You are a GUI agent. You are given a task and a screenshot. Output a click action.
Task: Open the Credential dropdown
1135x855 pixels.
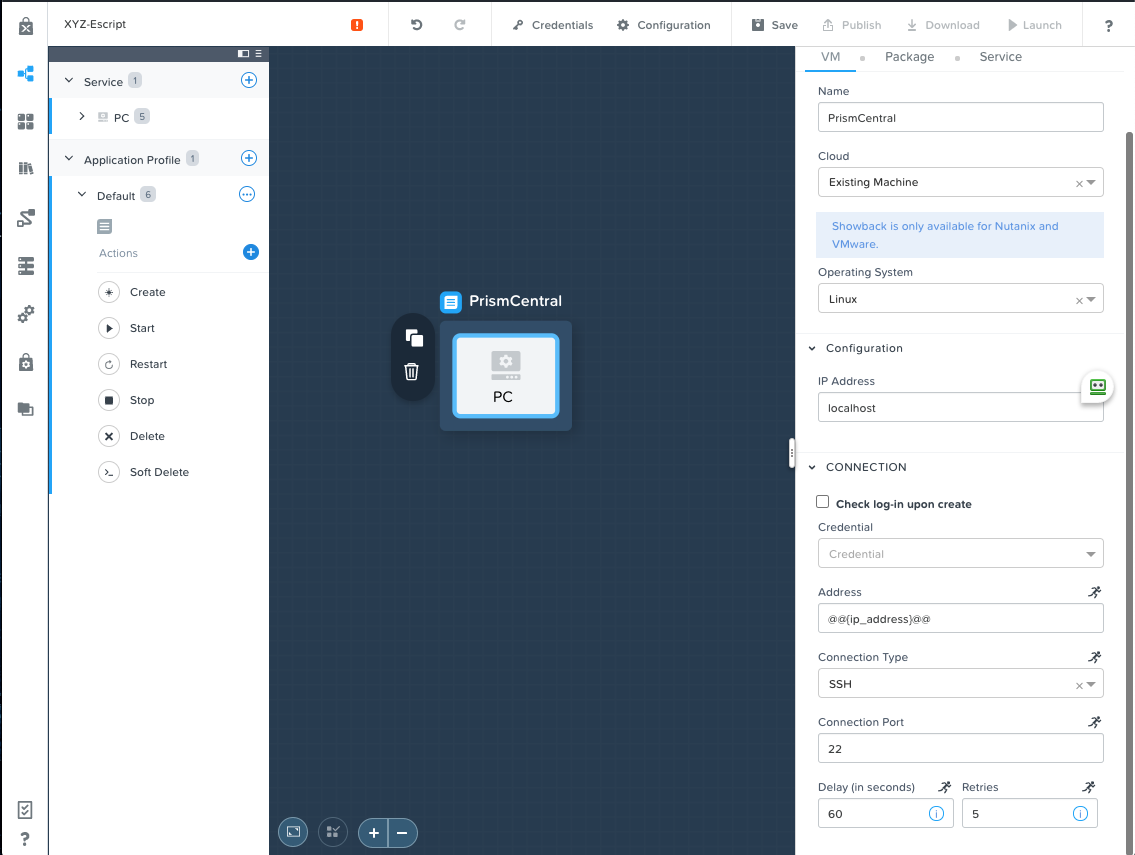(x=961, y=554)
